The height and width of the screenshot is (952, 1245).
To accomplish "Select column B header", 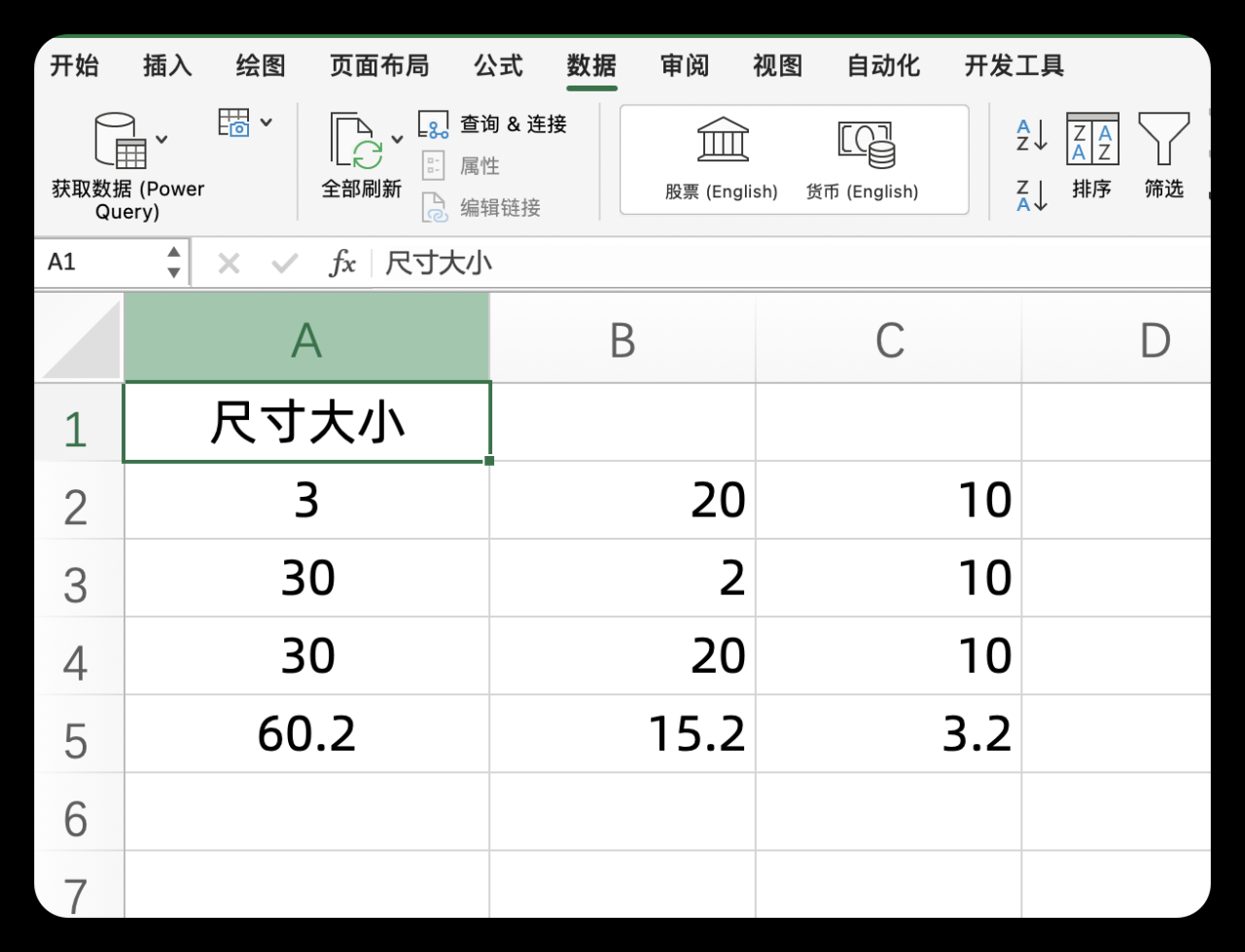I will click(x=622, y=338).
